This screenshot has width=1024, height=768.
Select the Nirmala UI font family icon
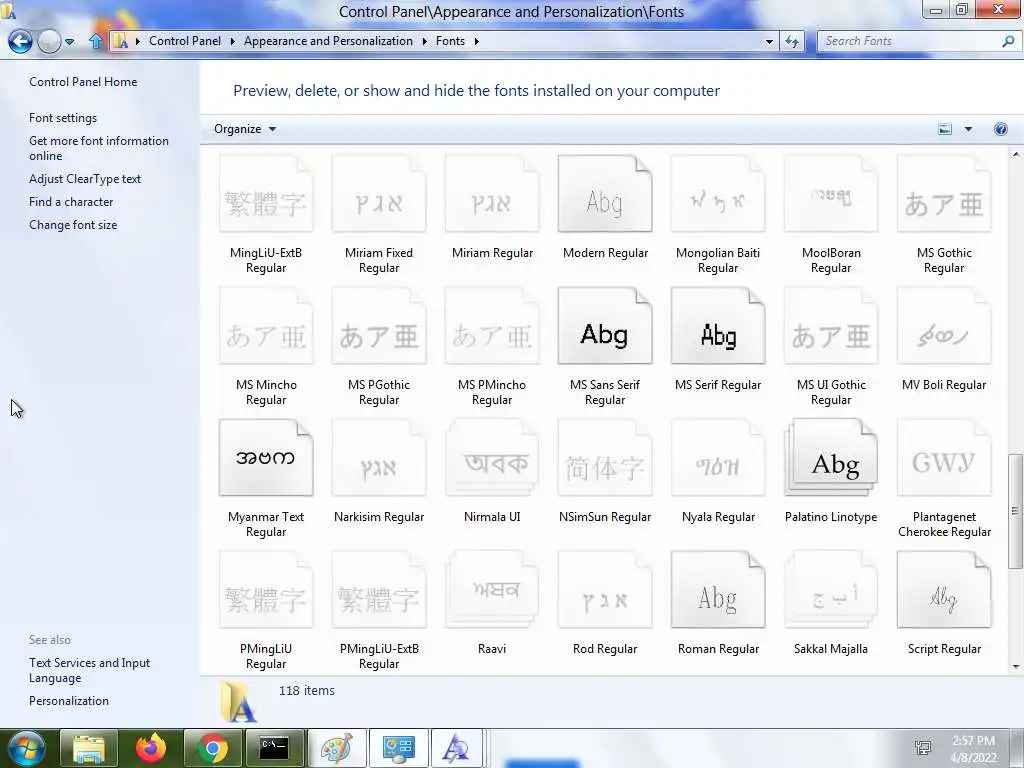[x=492, y=457]
